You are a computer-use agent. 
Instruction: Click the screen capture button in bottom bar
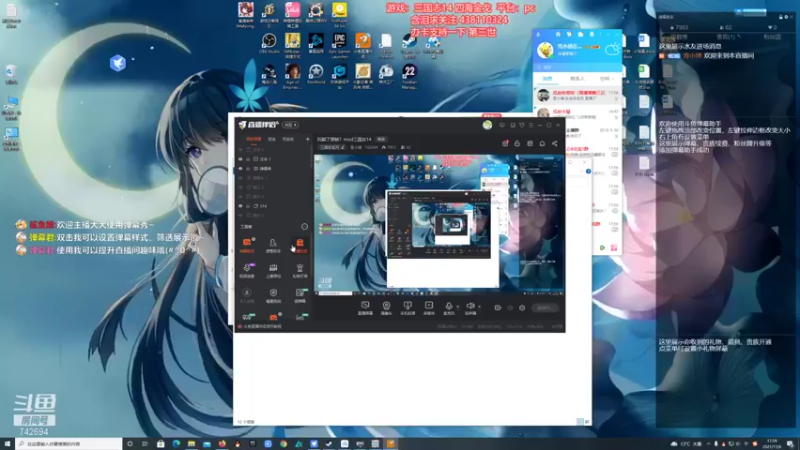pyautogui.click(x=365, y=308)
